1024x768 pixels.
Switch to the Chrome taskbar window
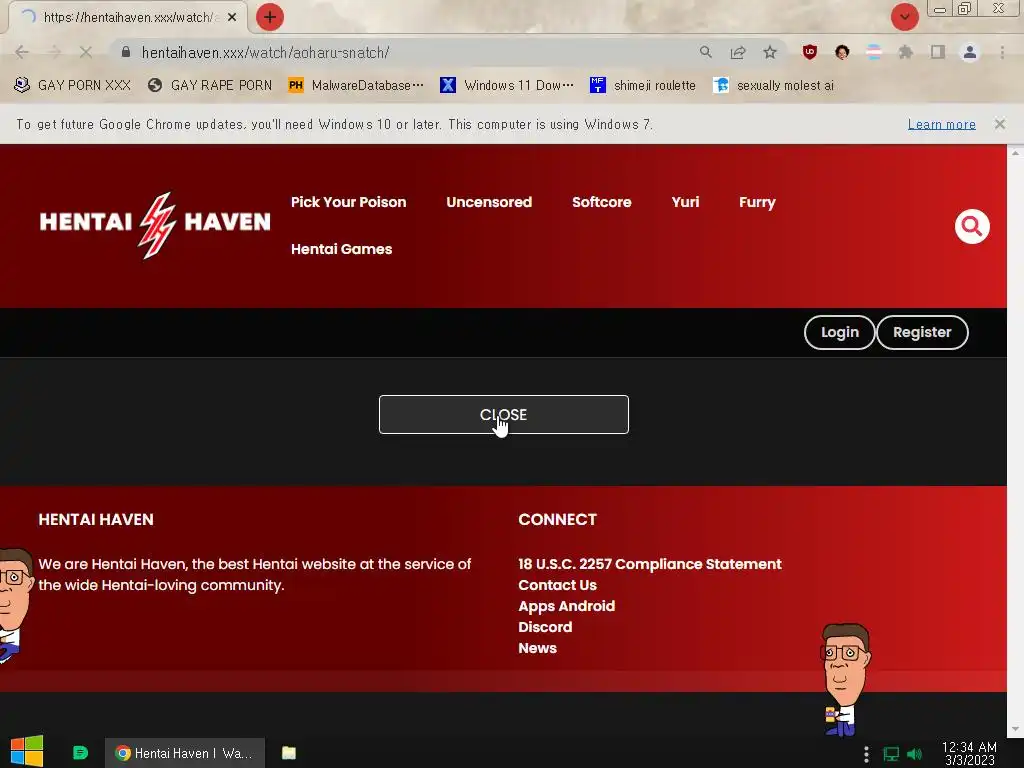185,753
